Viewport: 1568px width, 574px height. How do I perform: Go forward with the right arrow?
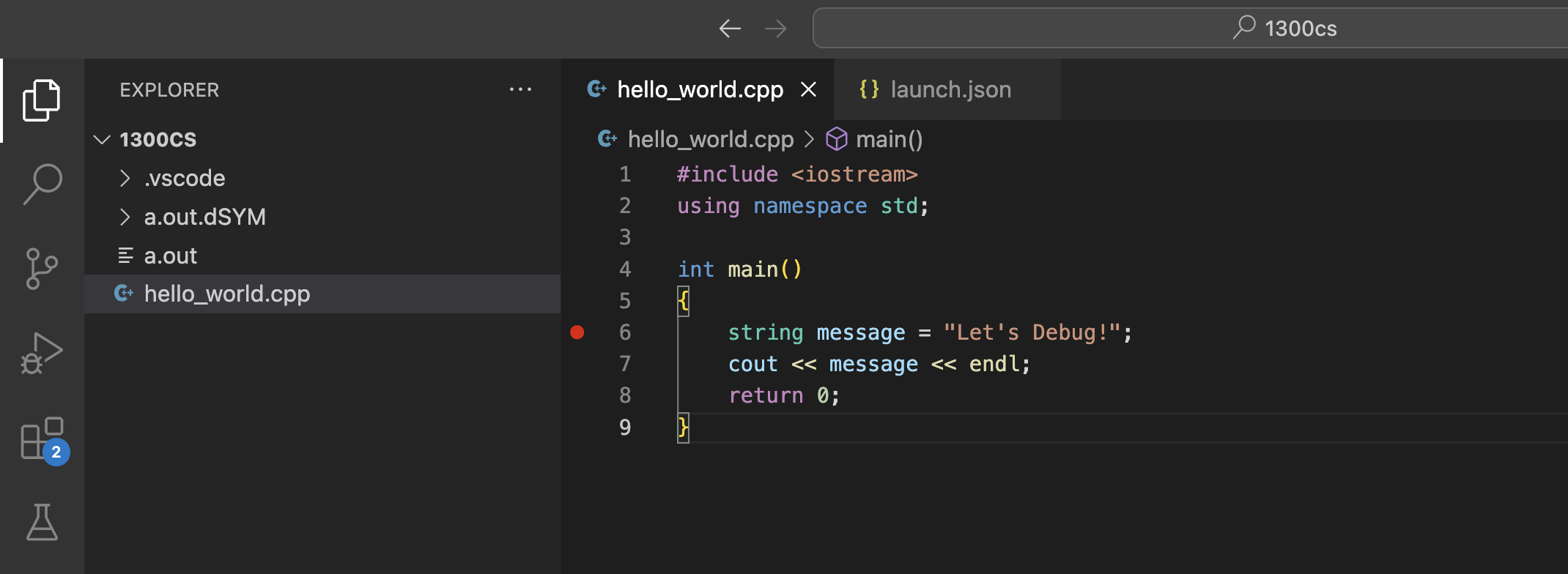[775, 29]
